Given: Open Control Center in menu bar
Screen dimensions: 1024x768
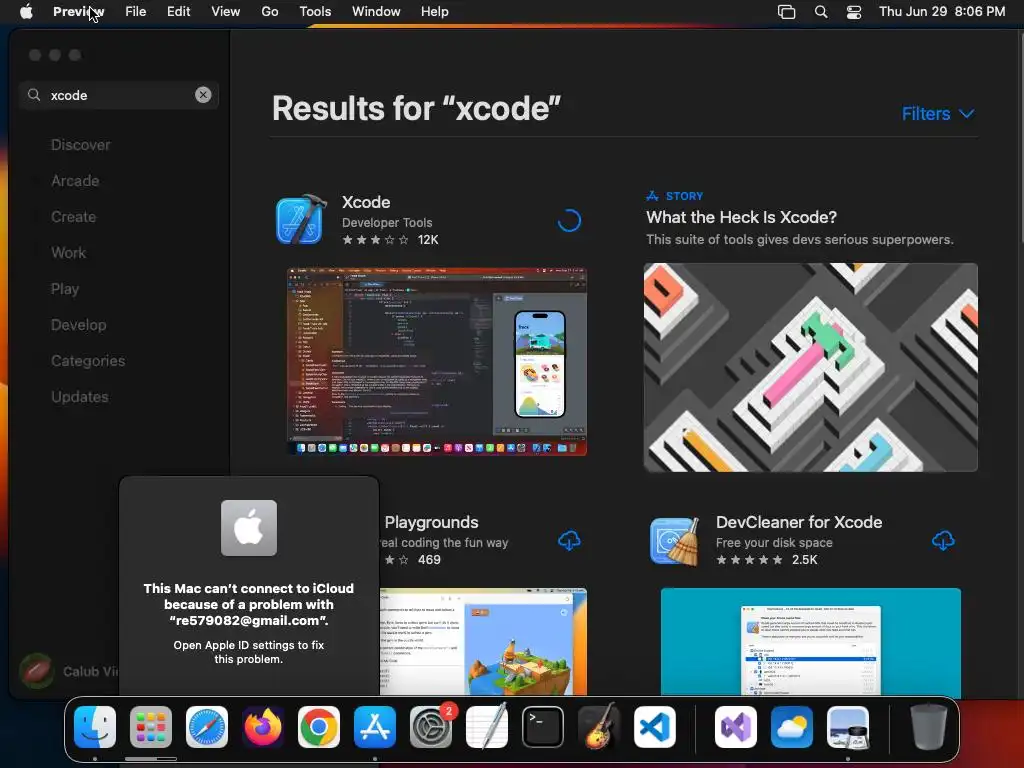Looking at the screenshot, I should click(x=854, y=12).
